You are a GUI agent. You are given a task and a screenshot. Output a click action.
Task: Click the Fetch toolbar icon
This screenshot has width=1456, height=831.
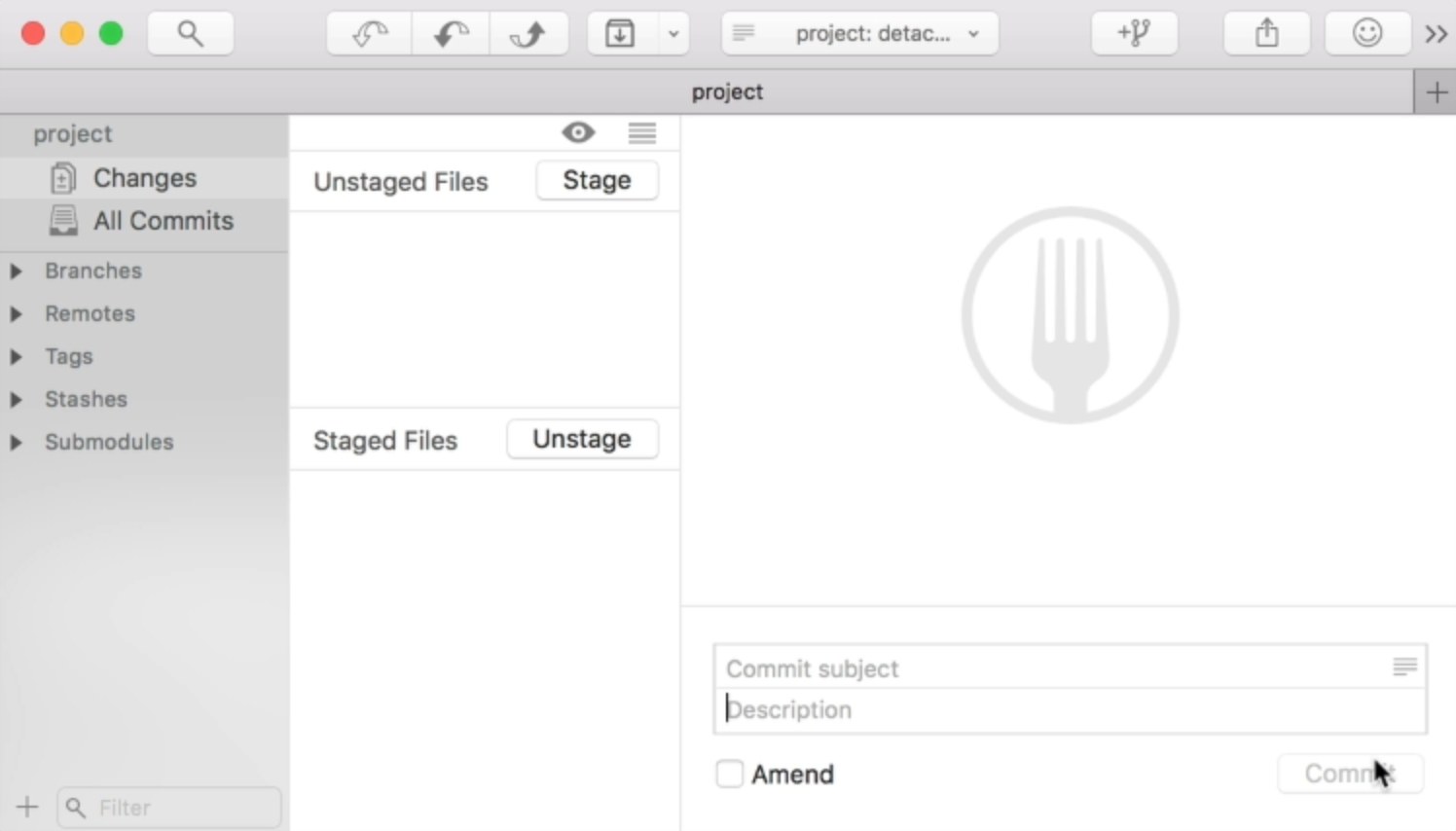(370, 34)
